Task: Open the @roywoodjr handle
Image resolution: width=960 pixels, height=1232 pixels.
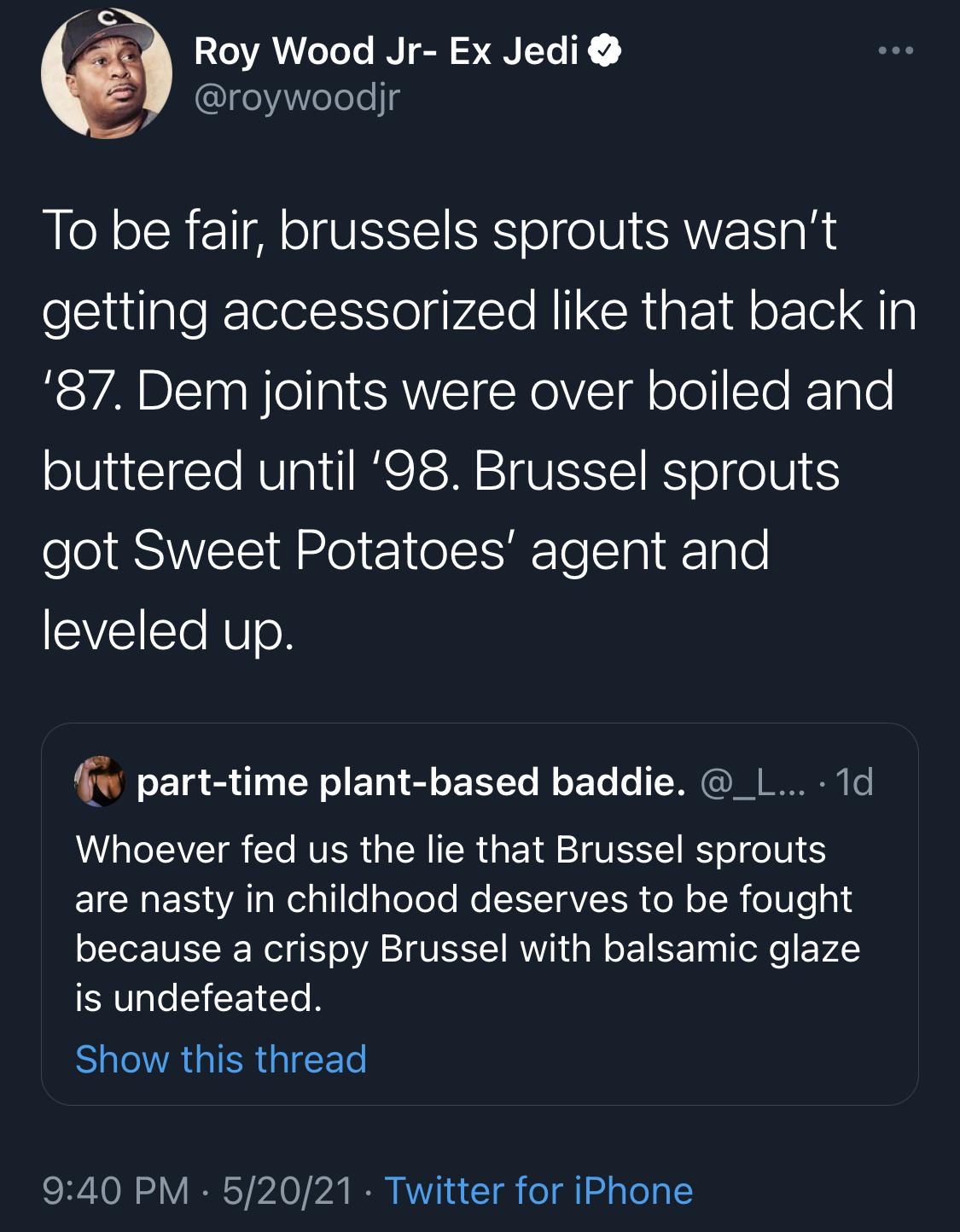Action: click(296, 99)
